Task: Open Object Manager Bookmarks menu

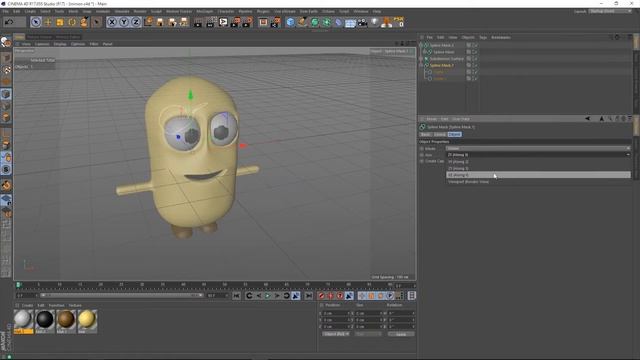Action: coord(501,38)
